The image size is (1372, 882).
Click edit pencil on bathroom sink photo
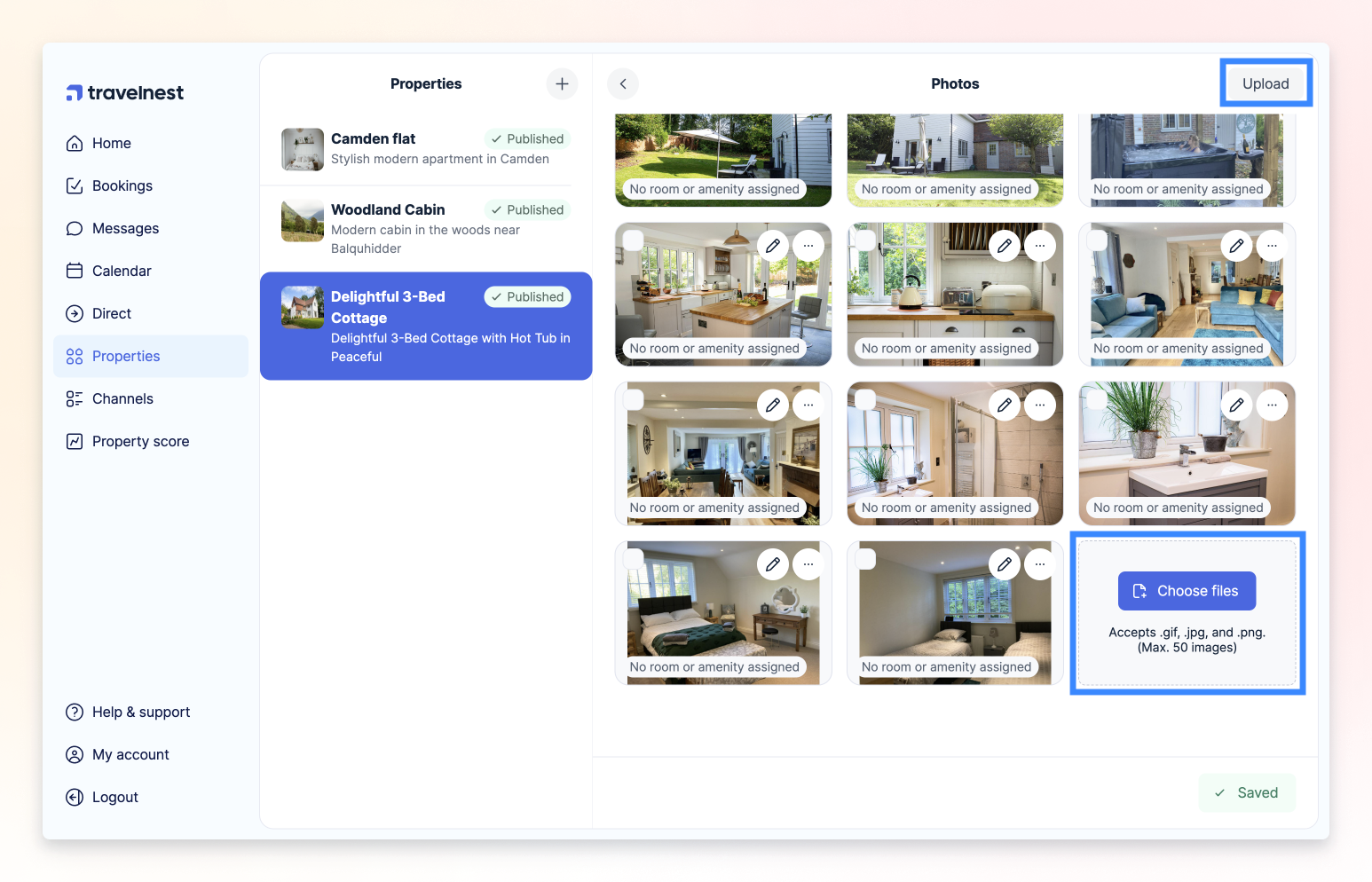pyautogui.click(x=1236, y=406)
